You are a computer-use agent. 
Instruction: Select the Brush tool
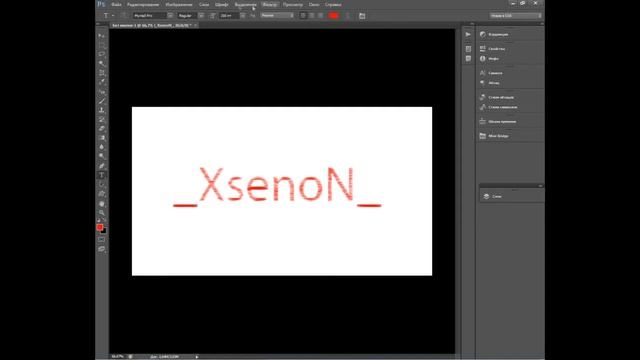coord(101,101)
